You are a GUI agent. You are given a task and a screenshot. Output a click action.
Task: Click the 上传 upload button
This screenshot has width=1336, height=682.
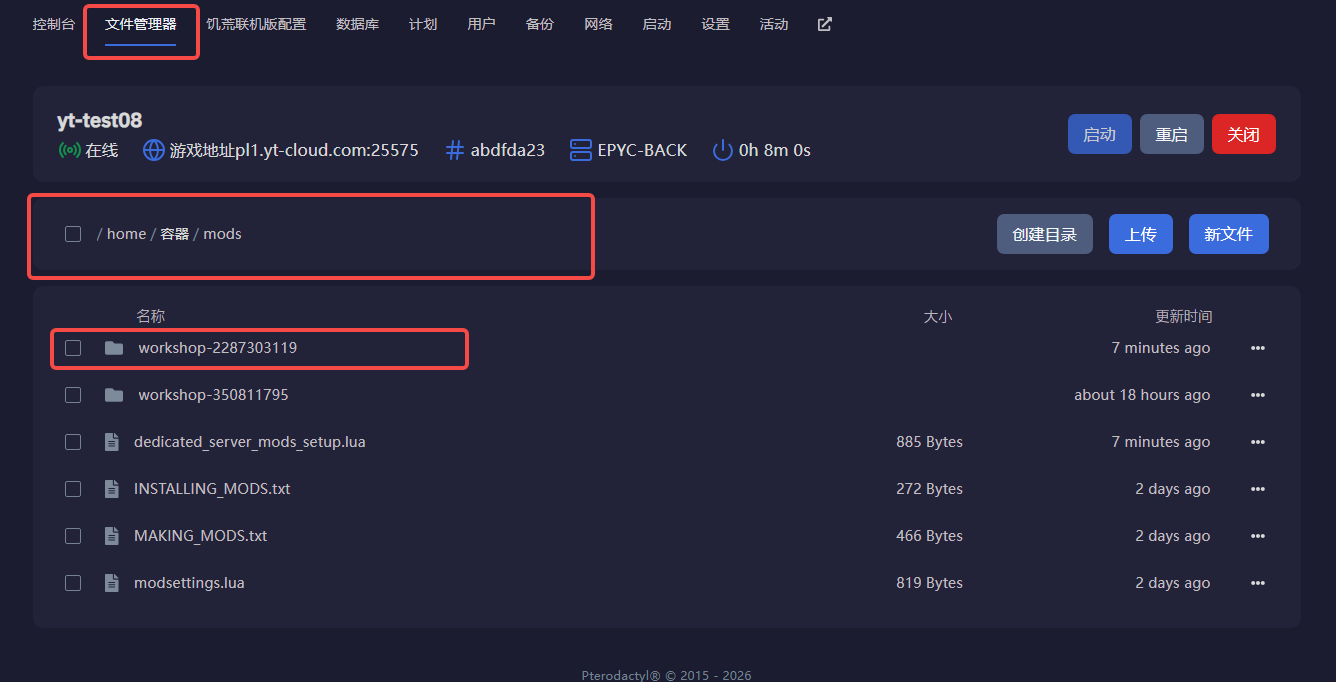point(1141,234)
